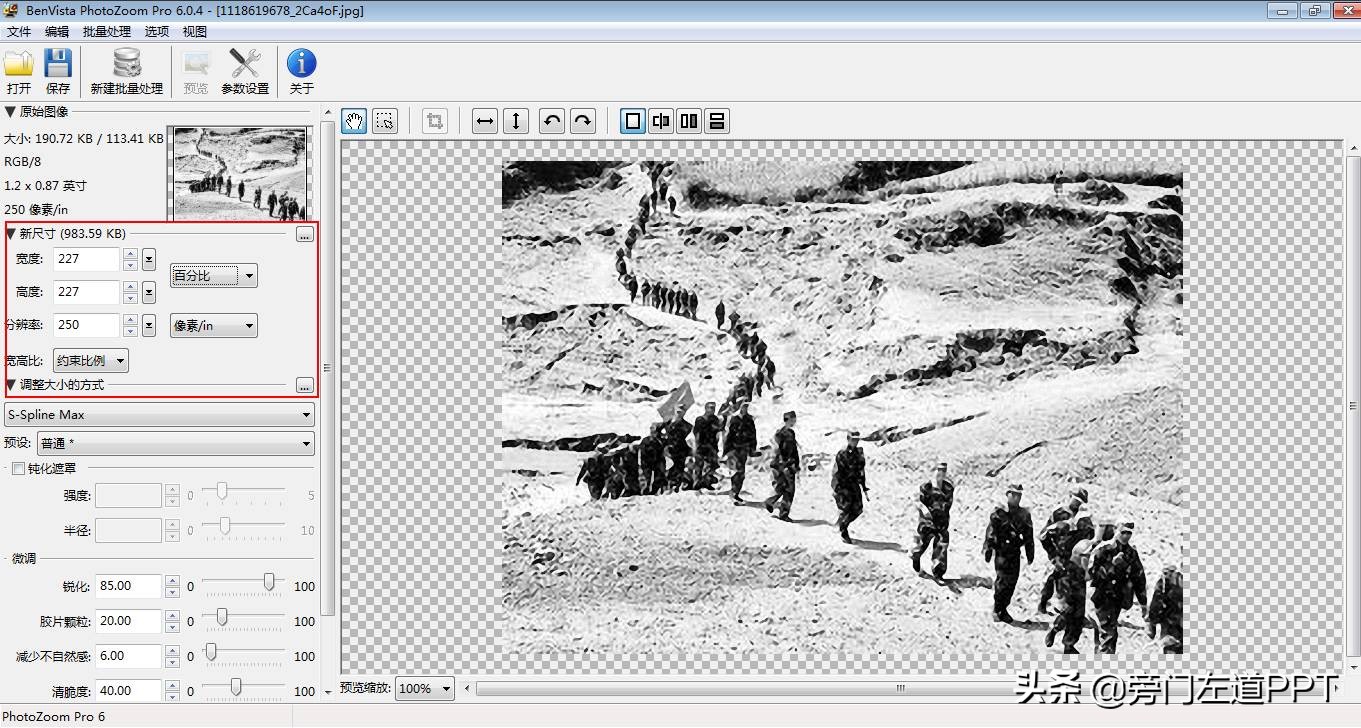The width and height of the screenshot is (1361, 728).
Task: Click the 关于 (About) info icon
Action: (x=301, y=64)
